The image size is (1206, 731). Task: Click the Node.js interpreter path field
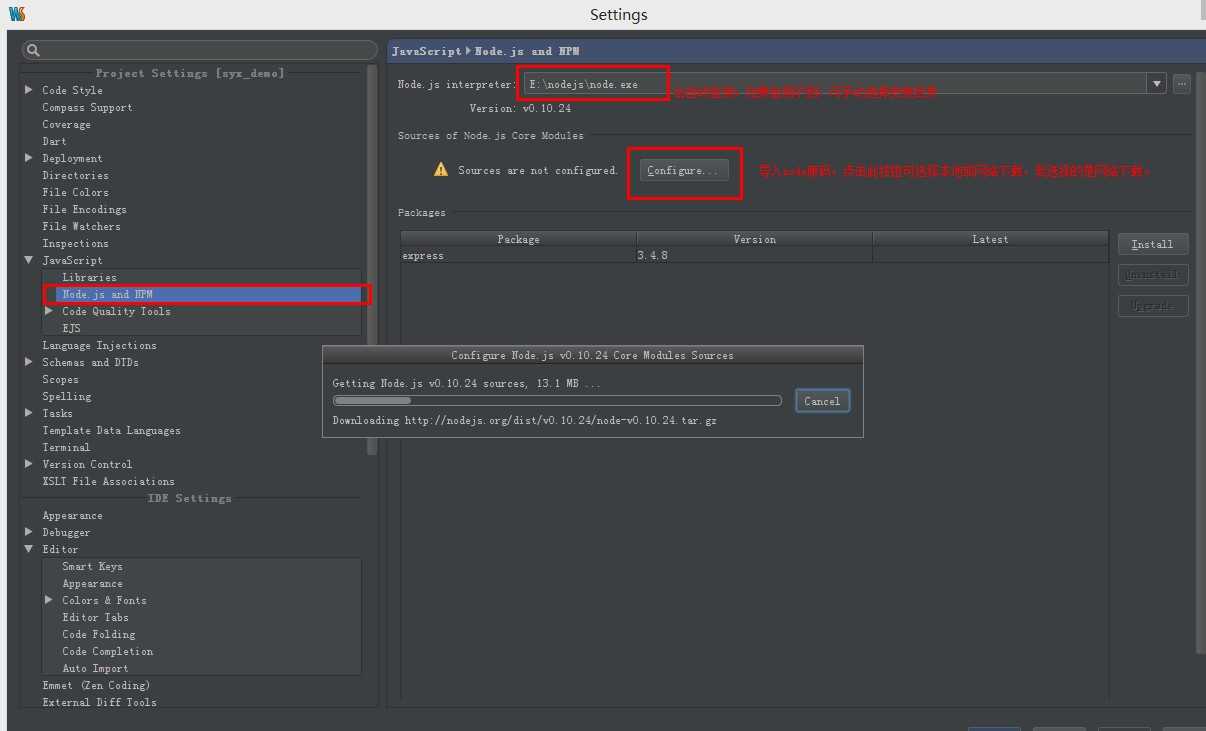834,84
